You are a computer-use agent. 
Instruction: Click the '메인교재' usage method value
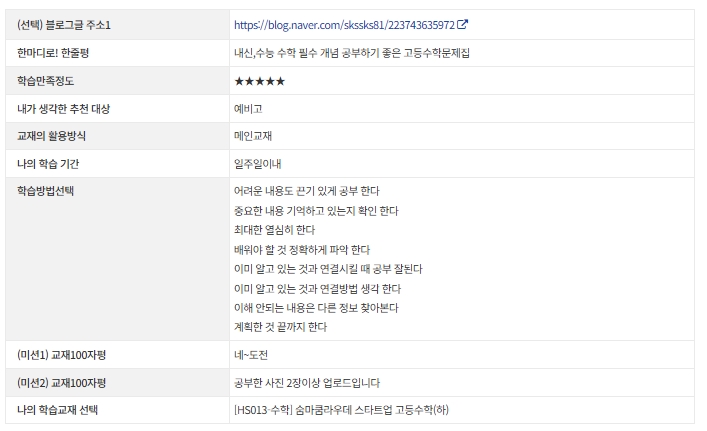(x=253, y=135)
